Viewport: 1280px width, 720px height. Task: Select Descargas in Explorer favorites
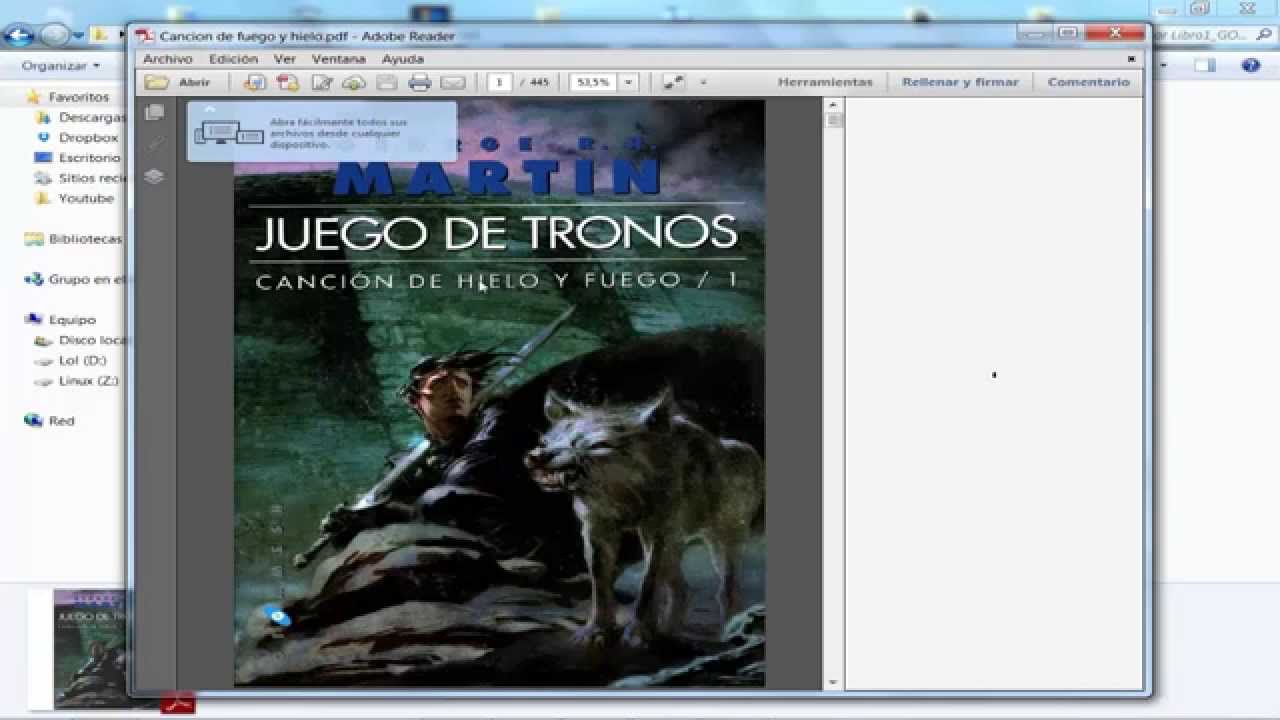click(x=91, y=117)
